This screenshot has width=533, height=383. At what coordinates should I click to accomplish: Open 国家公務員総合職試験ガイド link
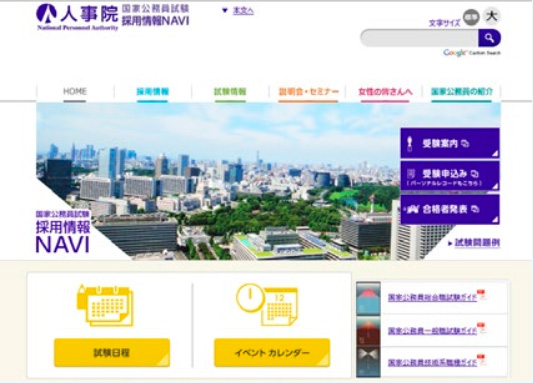(x=432, y=297)
